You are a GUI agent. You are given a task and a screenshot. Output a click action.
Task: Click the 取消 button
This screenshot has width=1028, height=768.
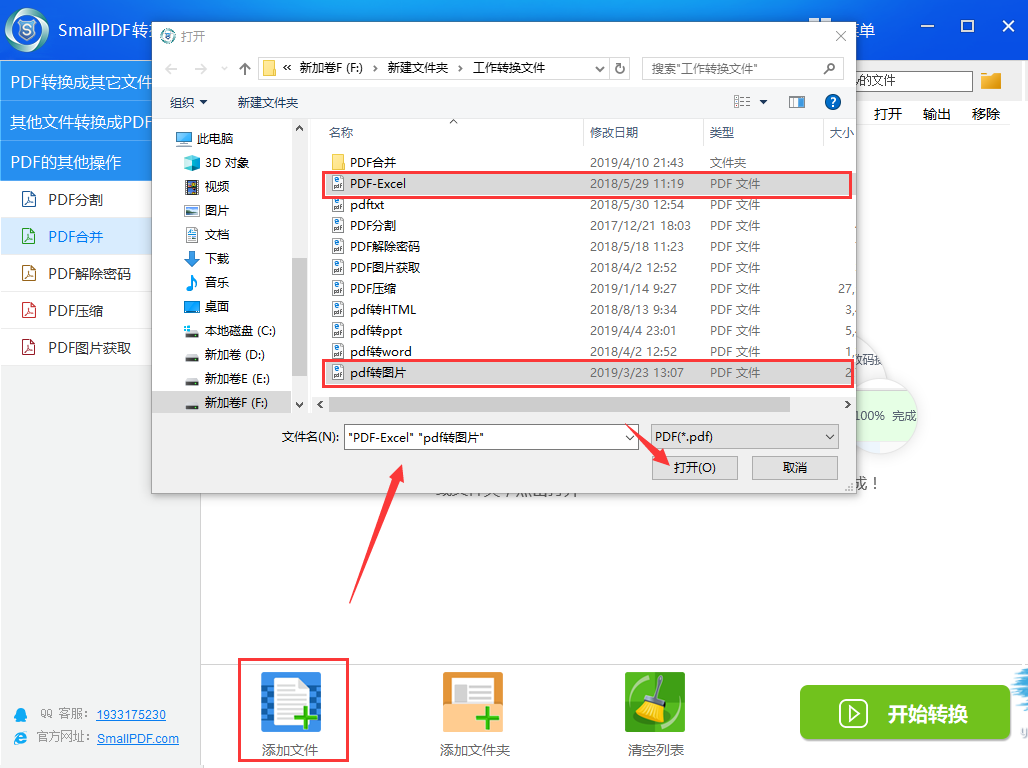[795, 468]
